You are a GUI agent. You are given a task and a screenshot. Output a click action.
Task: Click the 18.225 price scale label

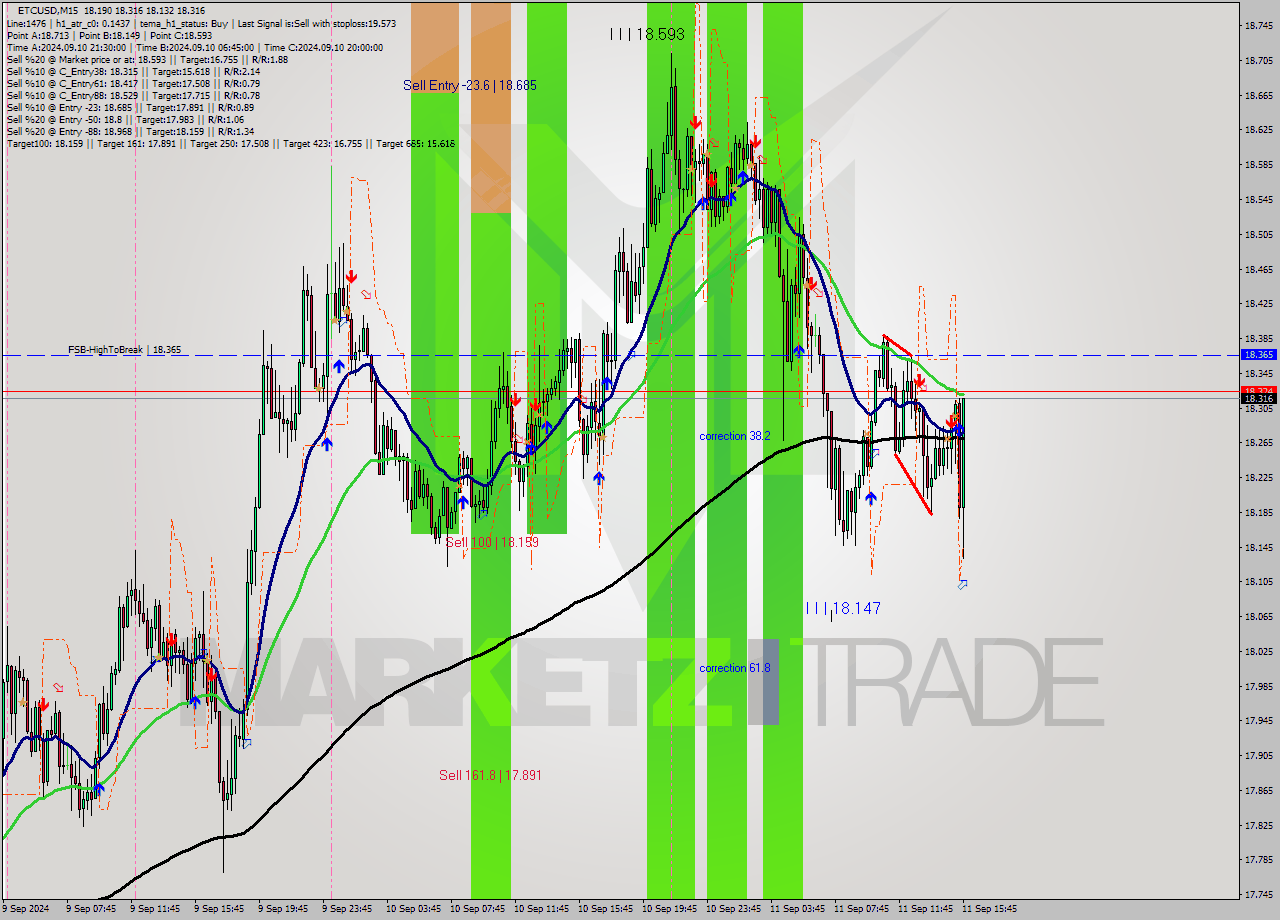click(x=1258, y=478)
